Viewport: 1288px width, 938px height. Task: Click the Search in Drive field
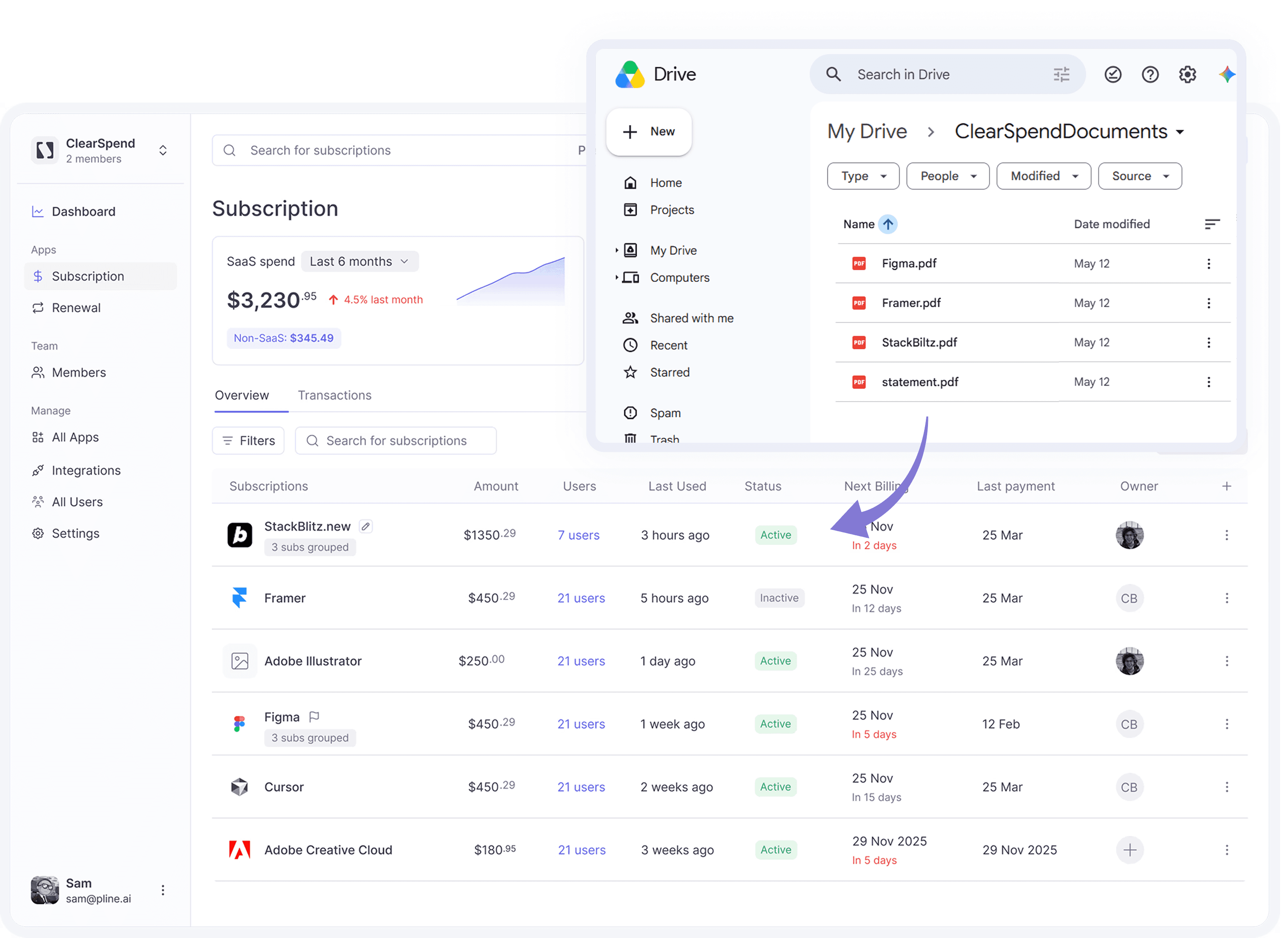tap(947, 75)
